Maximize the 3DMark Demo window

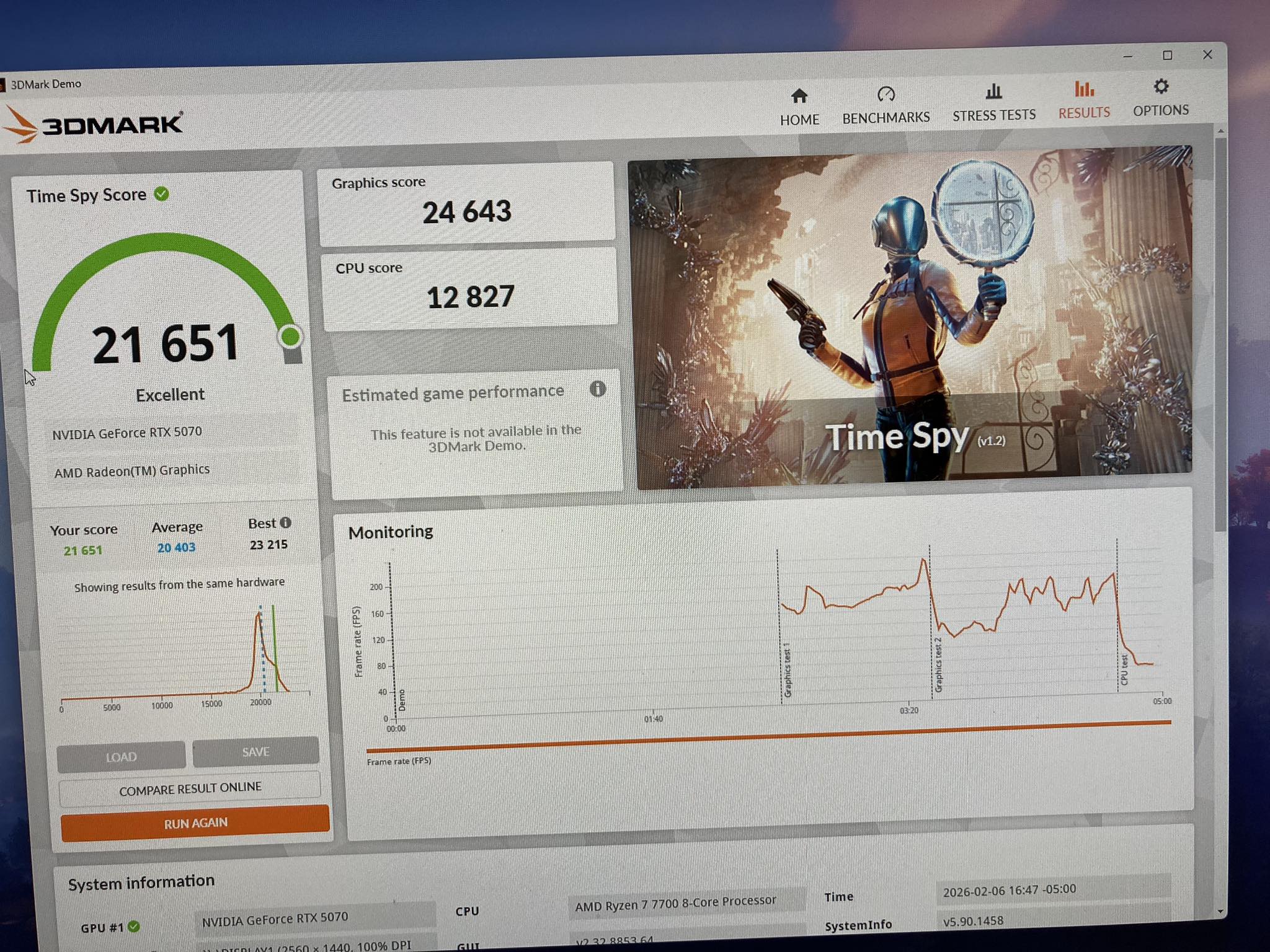click(1167, 55)
